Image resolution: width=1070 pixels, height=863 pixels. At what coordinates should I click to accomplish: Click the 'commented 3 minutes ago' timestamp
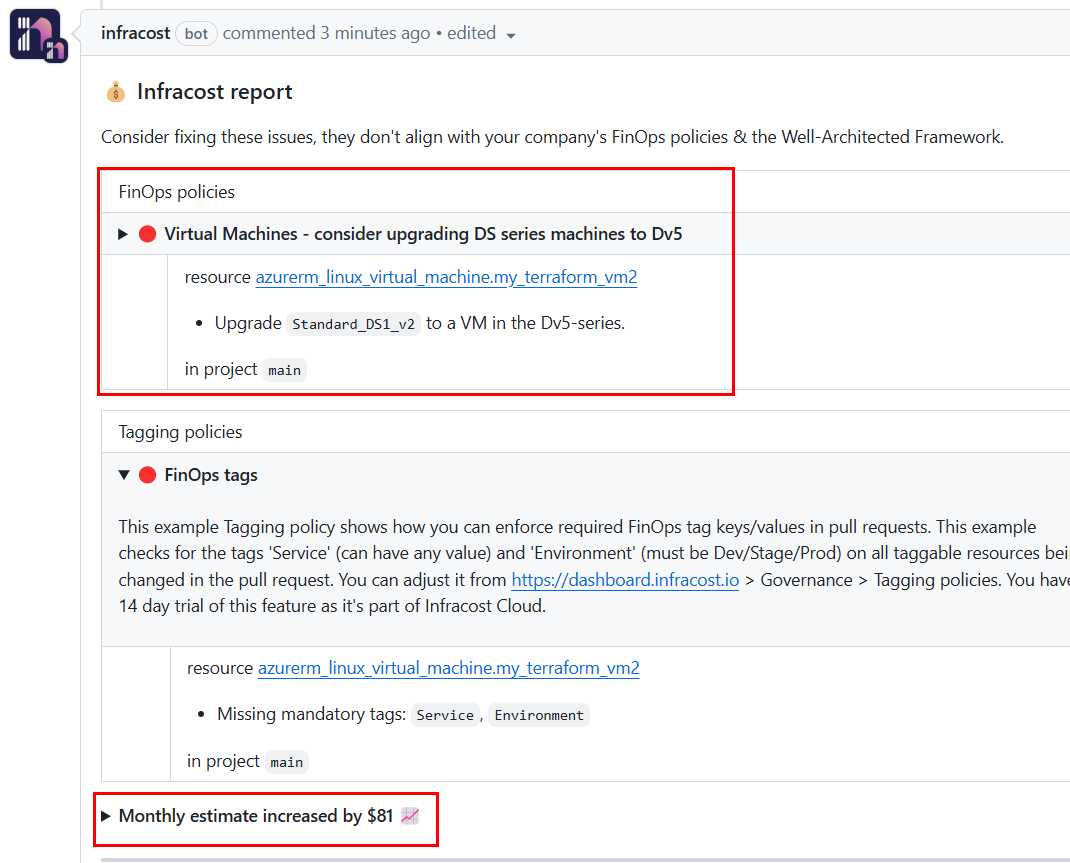(x=326, y=33)
